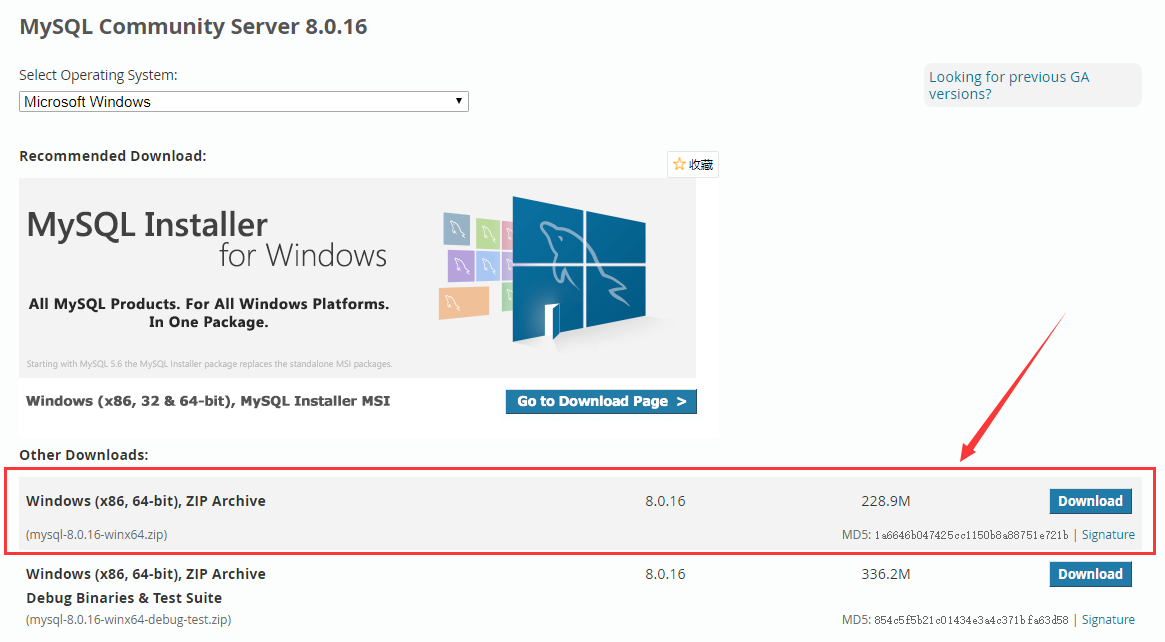Open the Select Operating System dropdown

coord(244,102)
